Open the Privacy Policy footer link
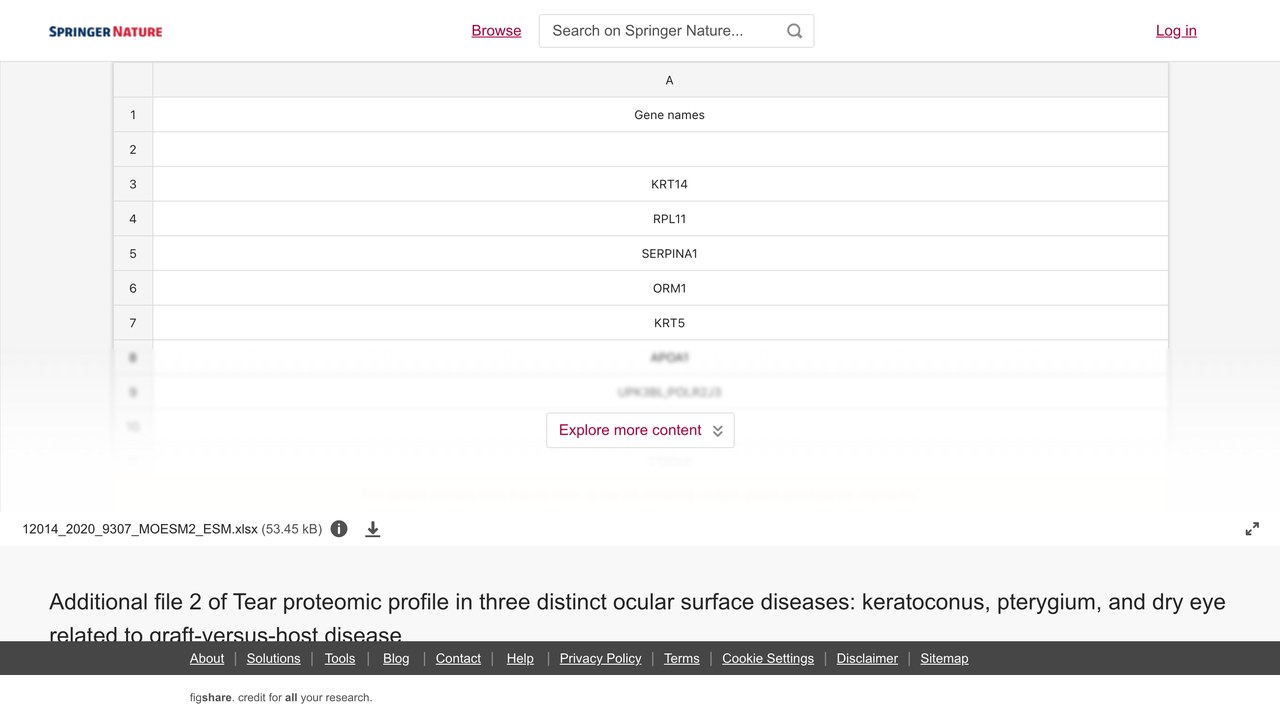Screen dimensions: 1280x720 tap(600, 658)
